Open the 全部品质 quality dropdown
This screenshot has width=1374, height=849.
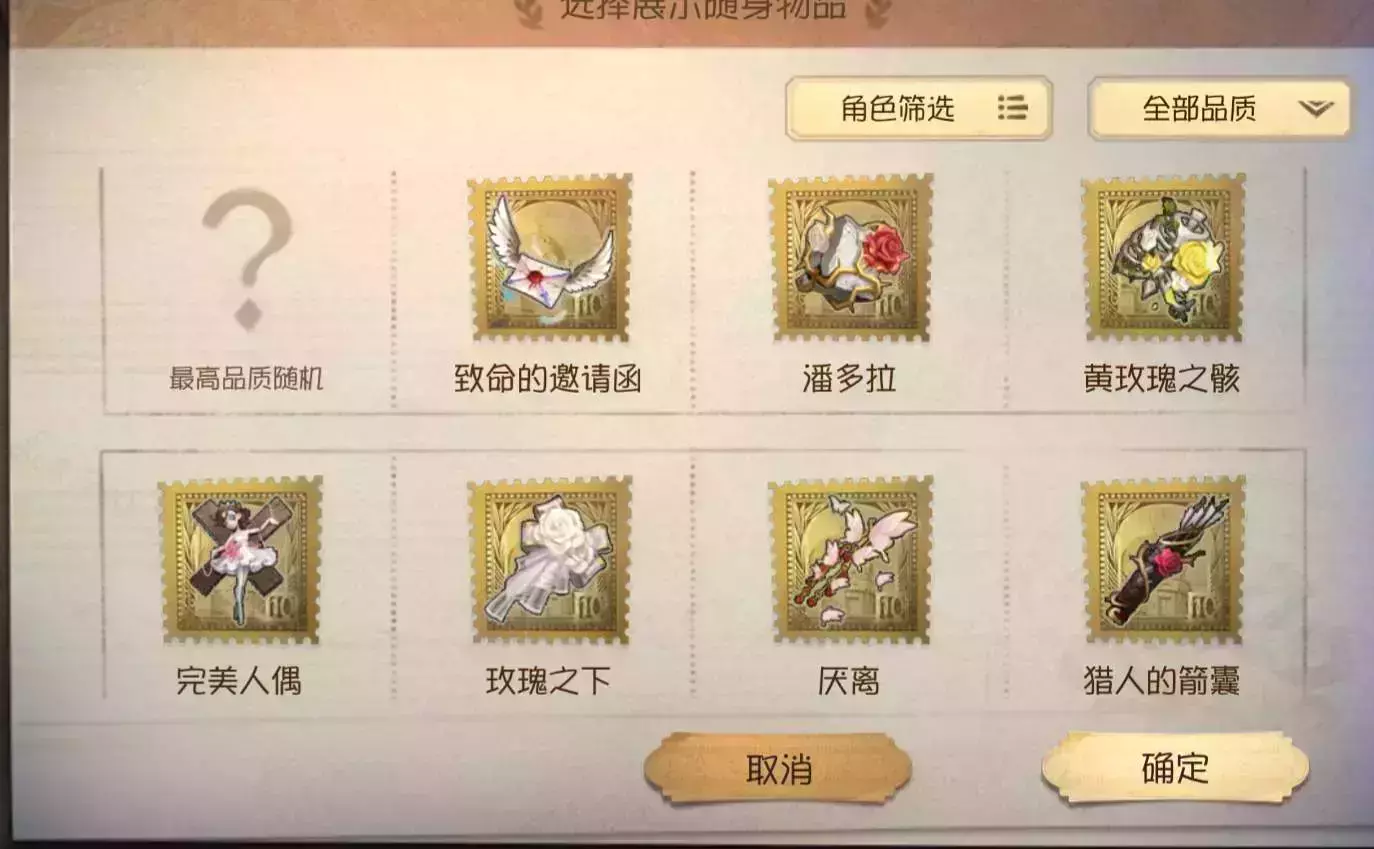pos(1219,108)
